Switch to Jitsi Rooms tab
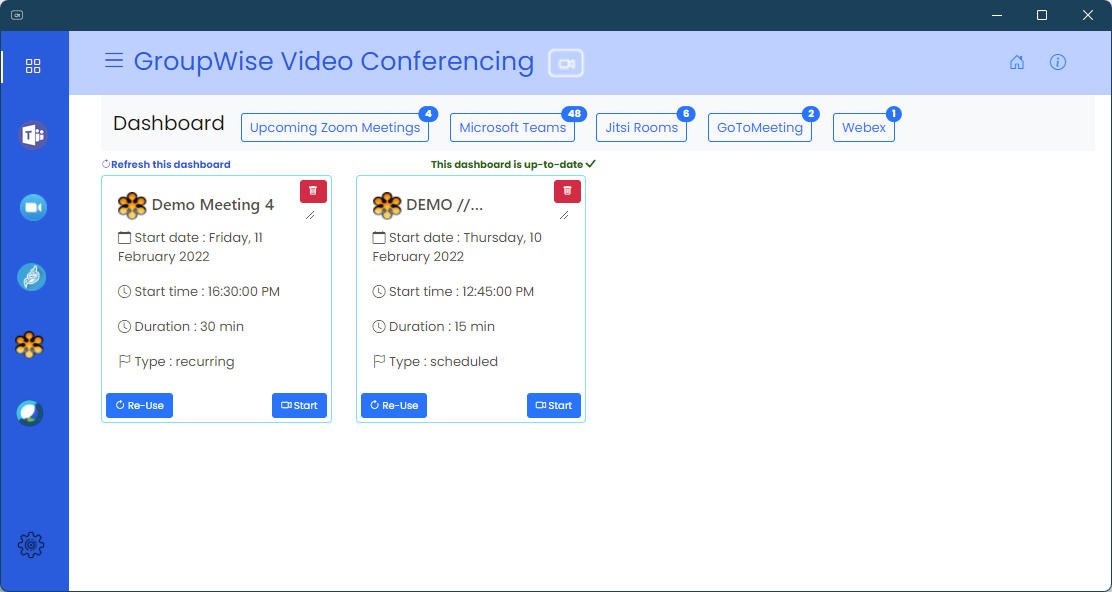Screen dimensions: 1112x592 pyautogui.click(x=641, y=128)
